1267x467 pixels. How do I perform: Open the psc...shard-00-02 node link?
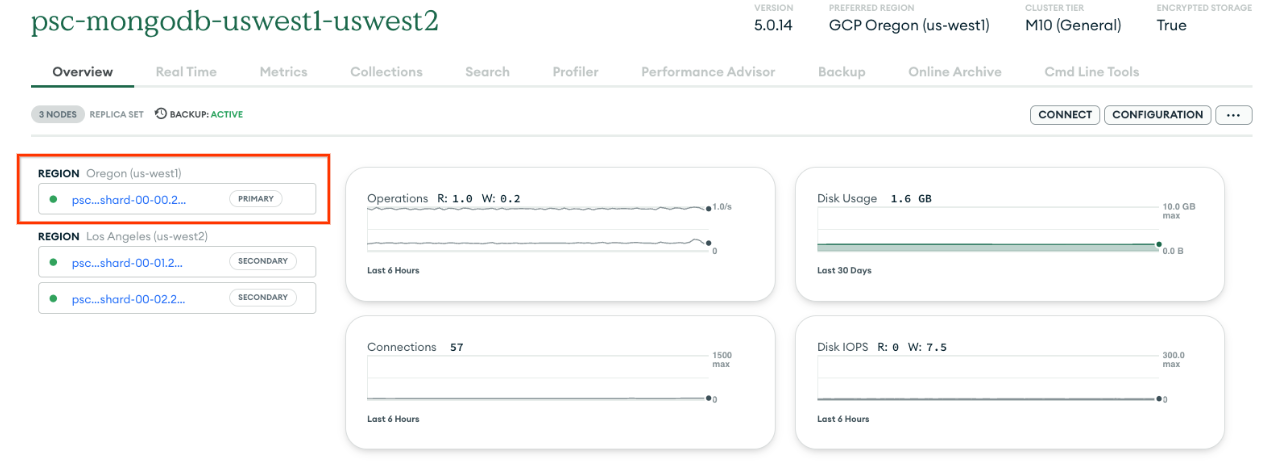129,298
